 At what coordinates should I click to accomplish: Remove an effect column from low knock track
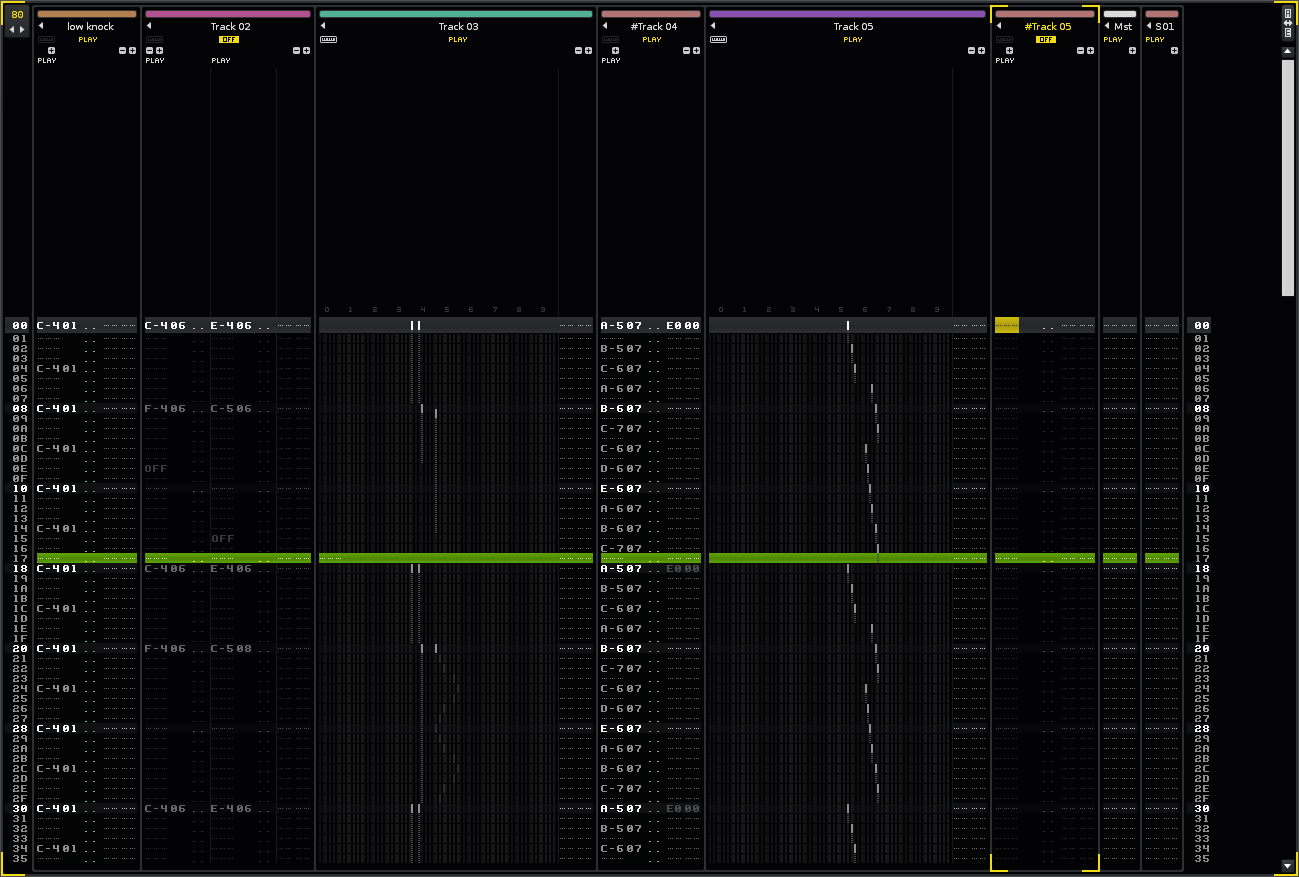coord(123,50)
